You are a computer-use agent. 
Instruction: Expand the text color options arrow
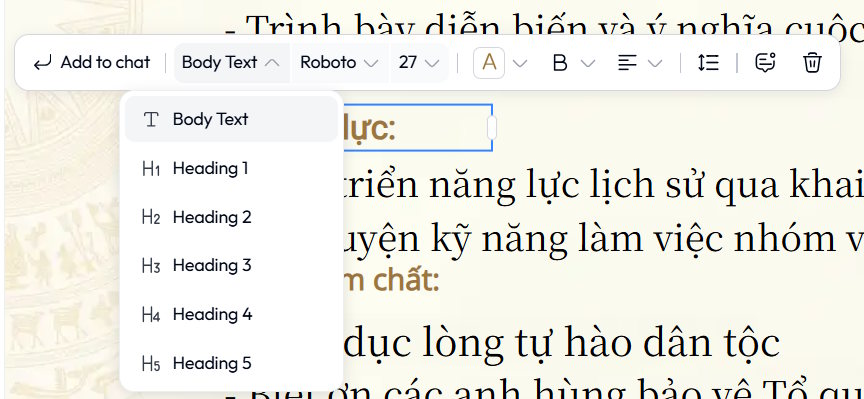[520, 63]
